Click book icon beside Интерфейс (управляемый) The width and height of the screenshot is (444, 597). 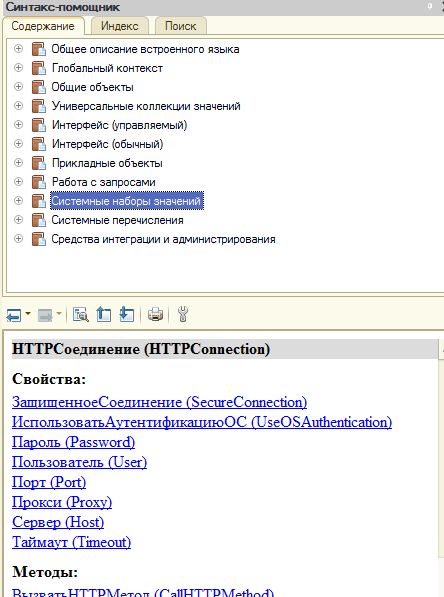38,125
